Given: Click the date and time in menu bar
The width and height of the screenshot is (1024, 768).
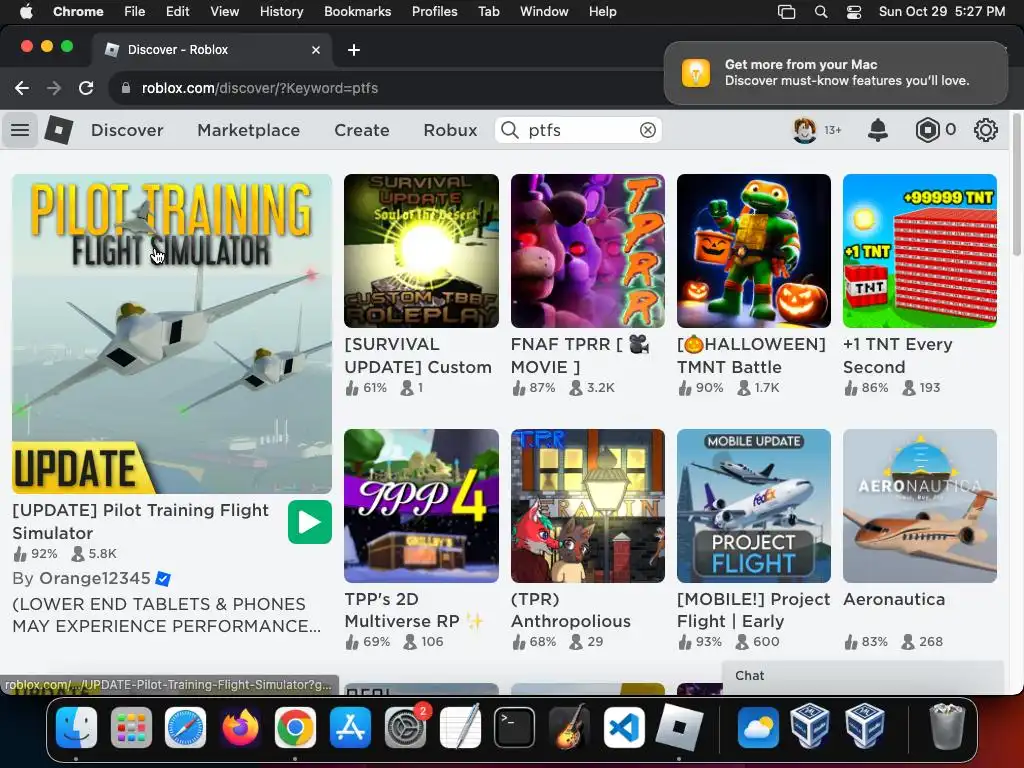Looking at the screenshot, I should (942, 12).
